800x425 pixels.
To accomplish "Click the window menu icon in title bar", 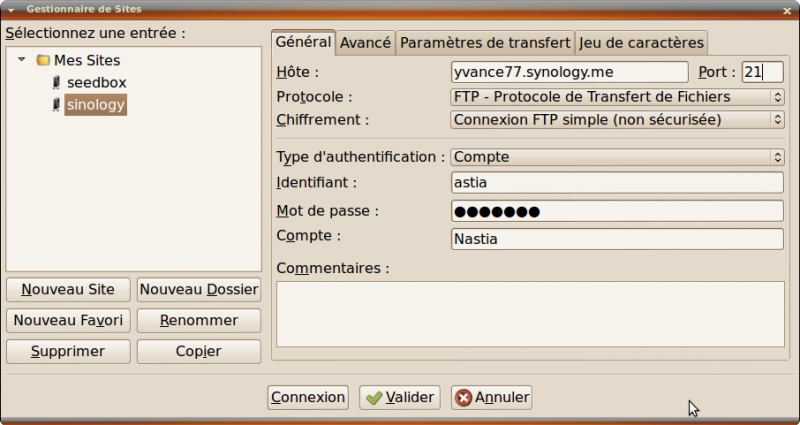I will [x=9, y=8].
